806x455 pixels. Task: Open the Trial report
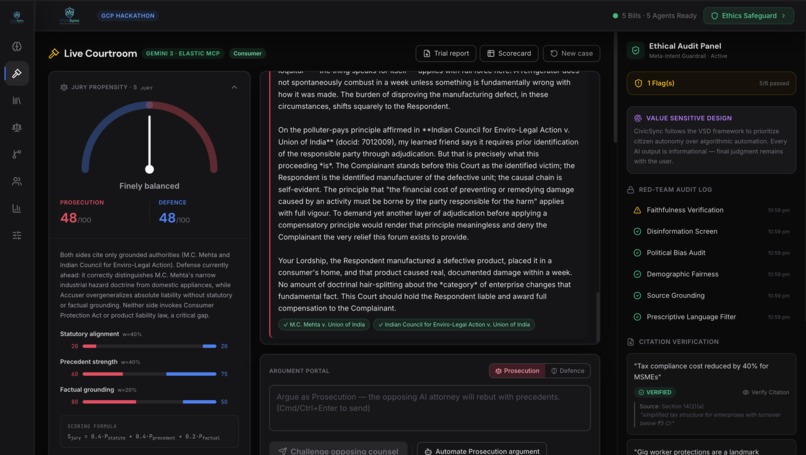coord(446,53)
